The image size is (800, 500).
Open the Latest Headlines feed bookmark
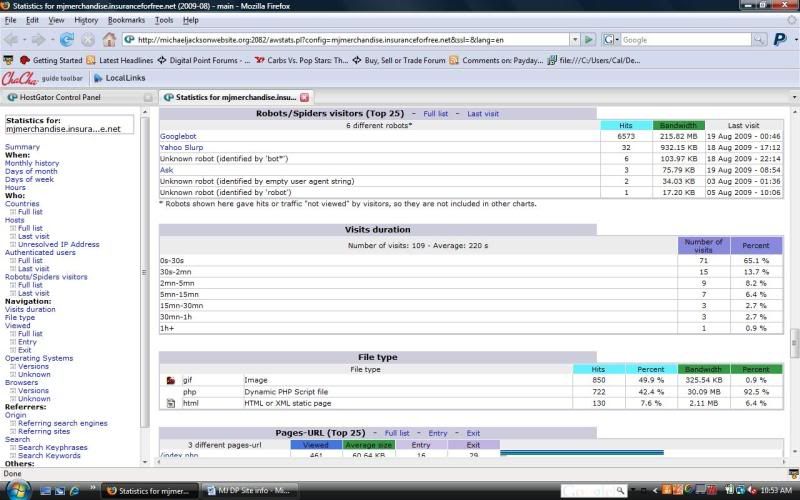[x=120, y=60]
